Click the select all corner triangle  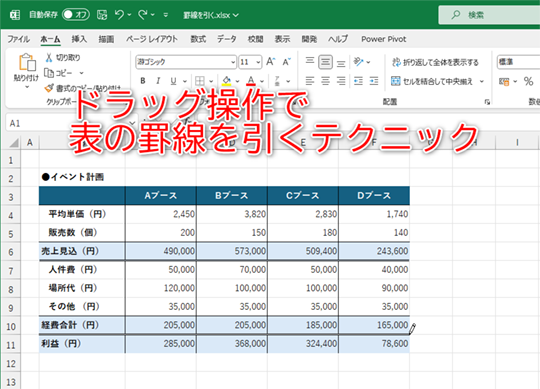[x=13, y=142]
